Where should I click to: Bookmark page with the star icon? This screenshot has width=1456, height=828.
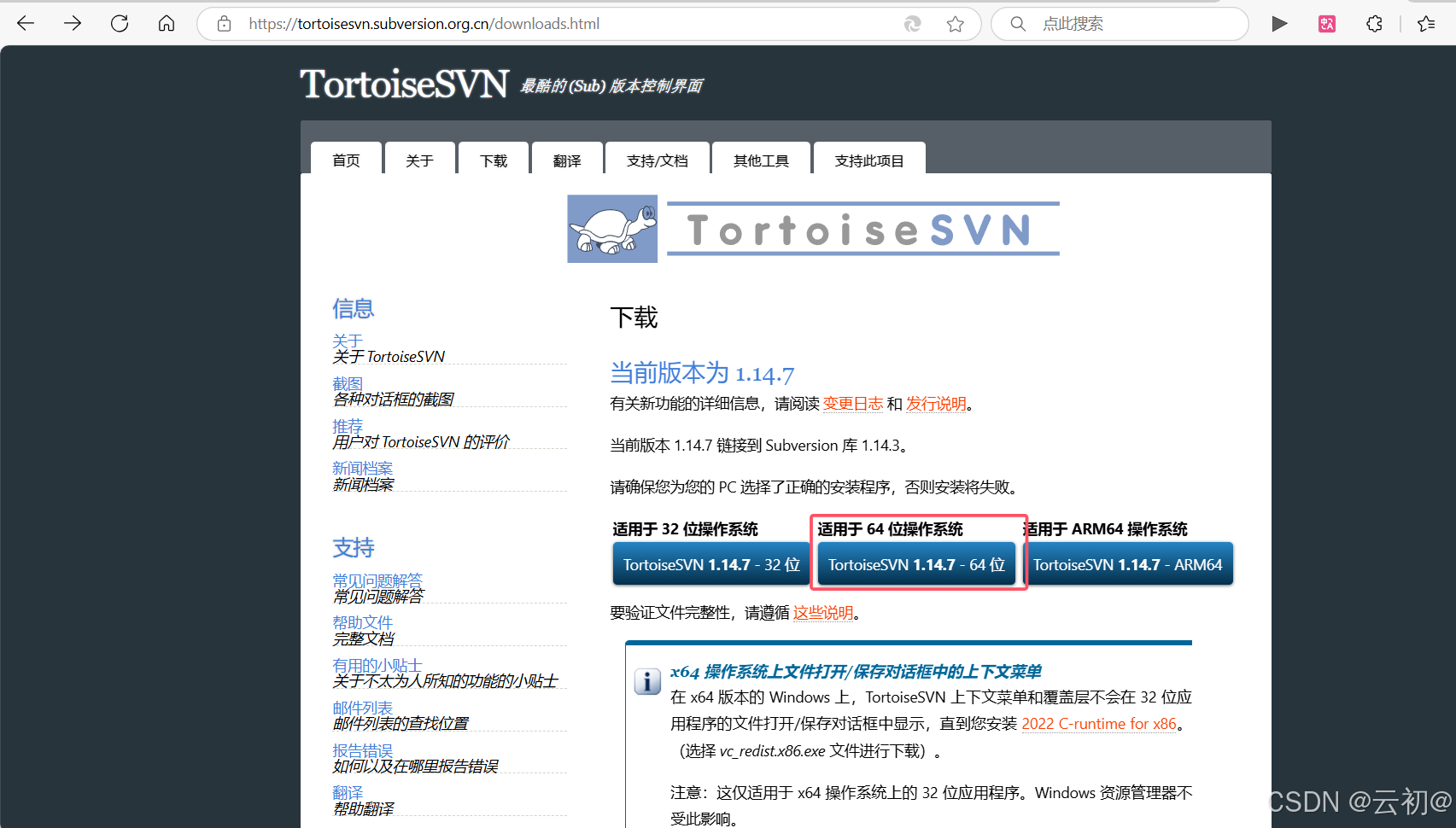point(956,24)
